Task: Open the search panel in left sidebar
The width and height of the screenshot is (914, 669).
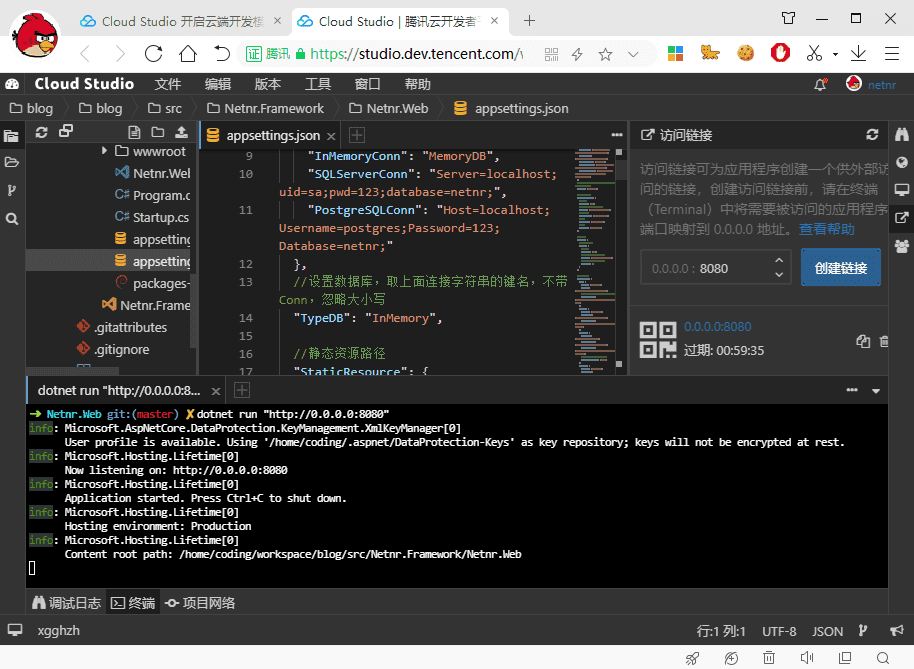Action: (12, 218)
